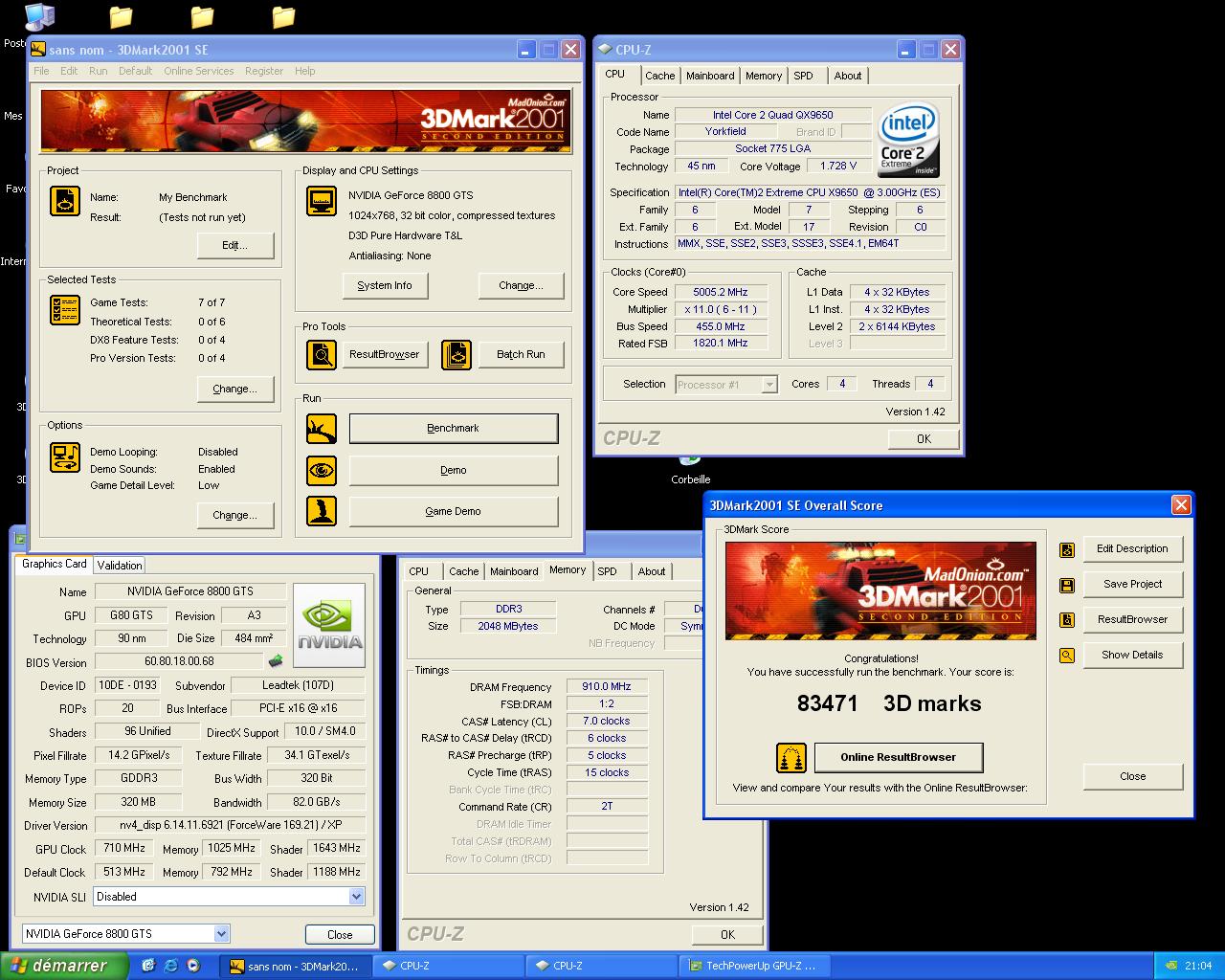Click the Selected Tests checklist icon
This screenshot has width=1225, height=980.
click(65, 310)
